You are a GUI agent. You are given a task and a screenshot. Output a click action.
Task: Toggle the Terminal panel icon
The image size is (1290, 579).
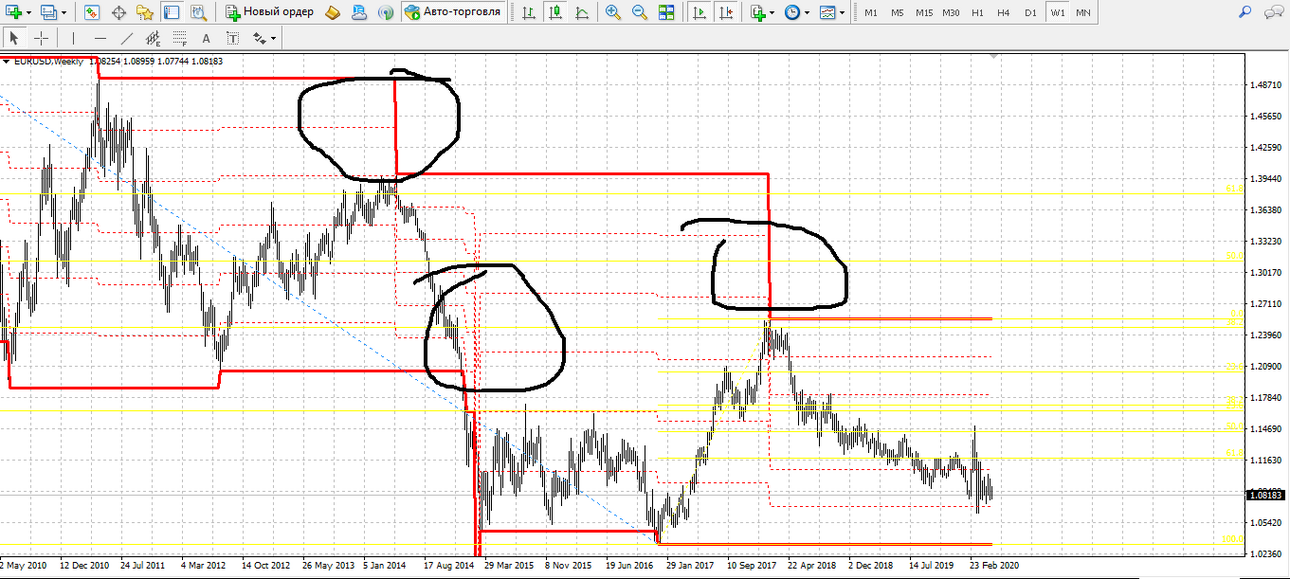coord(171,12)
